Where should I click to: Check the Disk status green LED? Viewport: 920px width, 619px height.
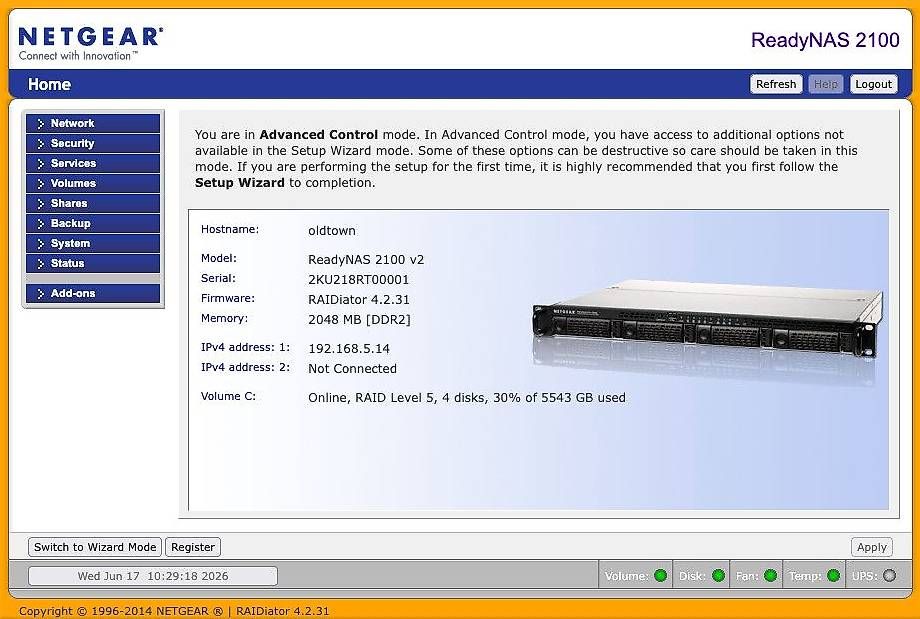click(x=718, y=576)
